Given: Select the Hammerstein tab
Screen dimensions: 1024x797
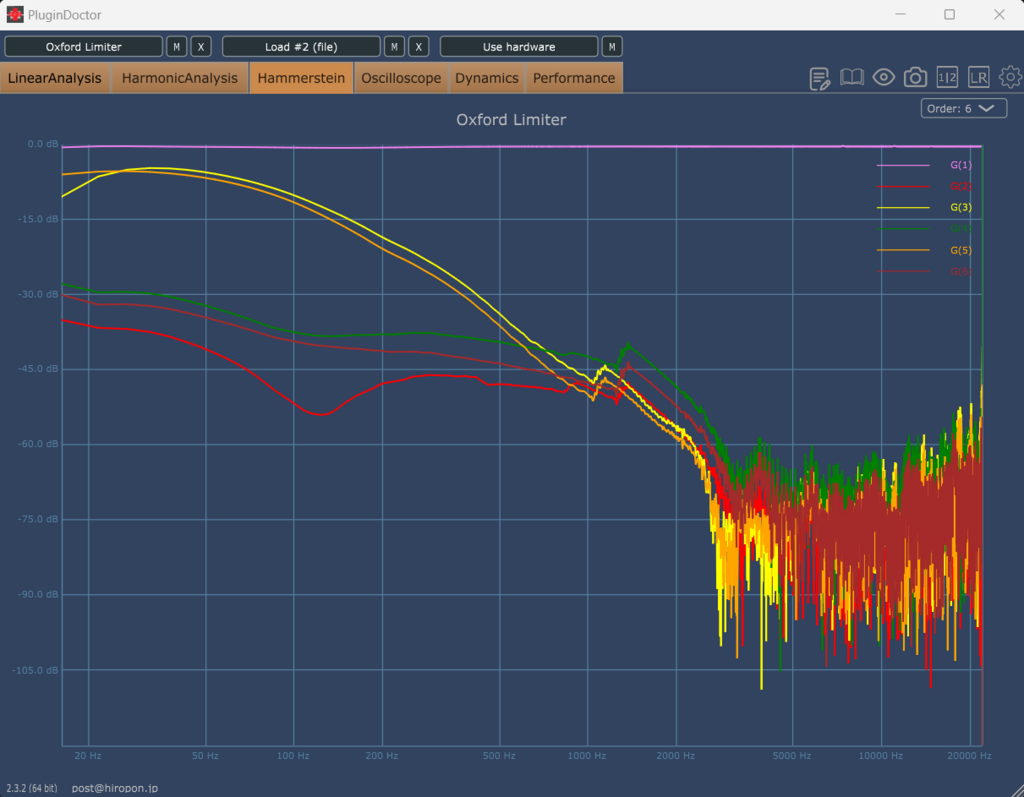Looking at the screenshot, I should (x=301, y=78).
